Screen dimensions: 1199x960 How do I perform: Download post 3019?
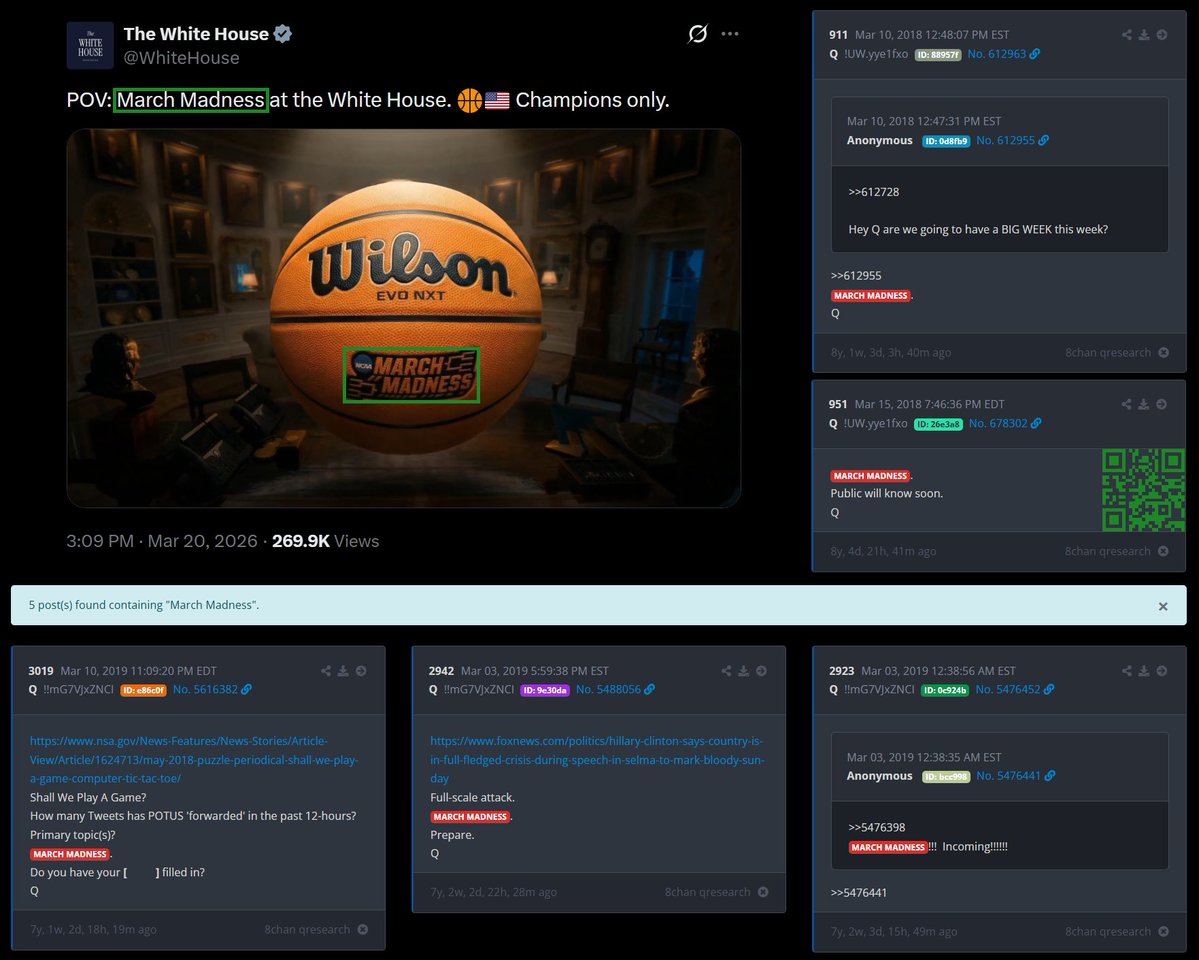(x=343, y=671)
